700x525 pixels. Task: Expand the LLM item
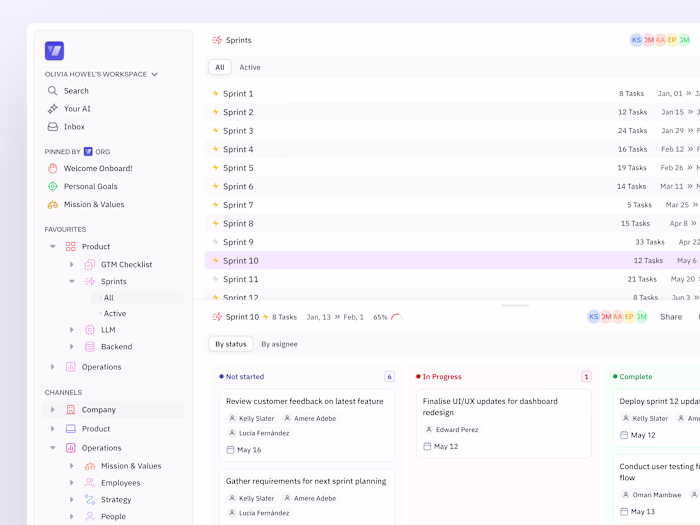(71, 329)
